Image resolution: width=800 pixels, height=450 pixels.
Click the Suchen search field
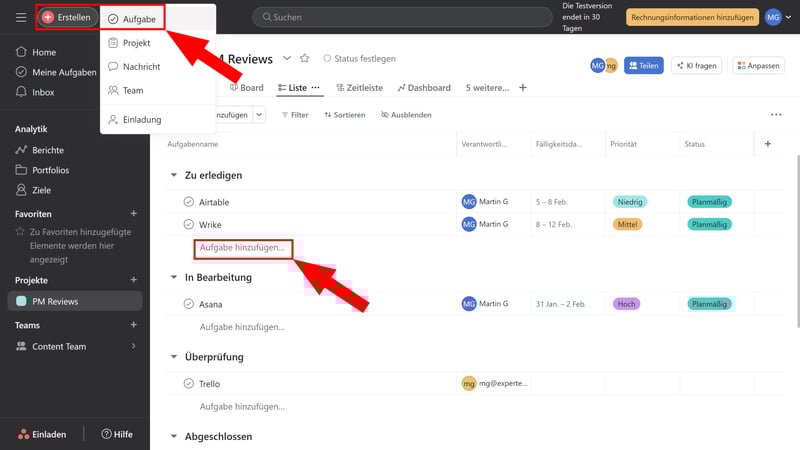tap(402, 17)
